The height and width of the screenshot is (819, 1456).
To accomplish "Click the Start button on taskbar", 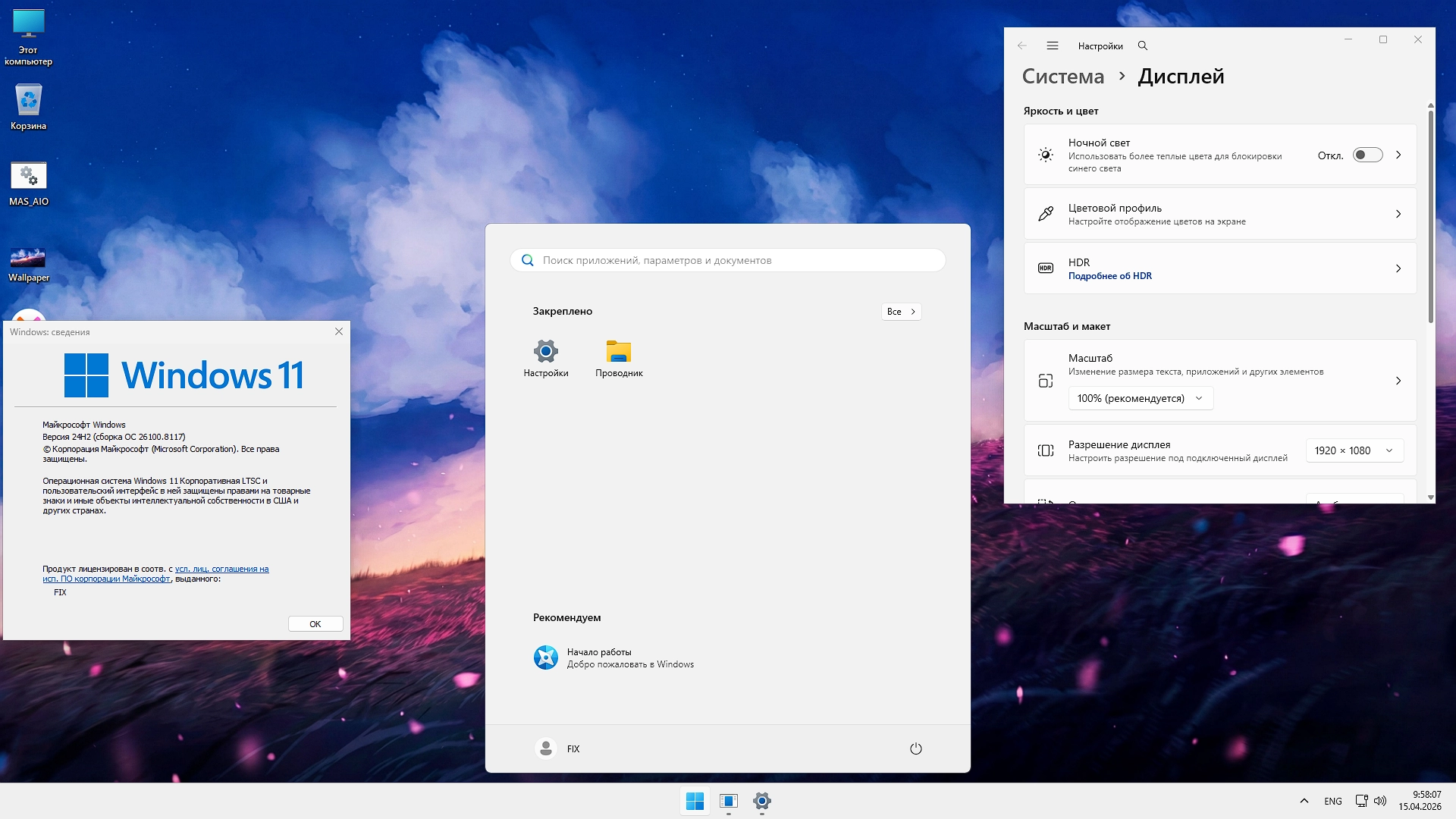I will click(695, 801).
